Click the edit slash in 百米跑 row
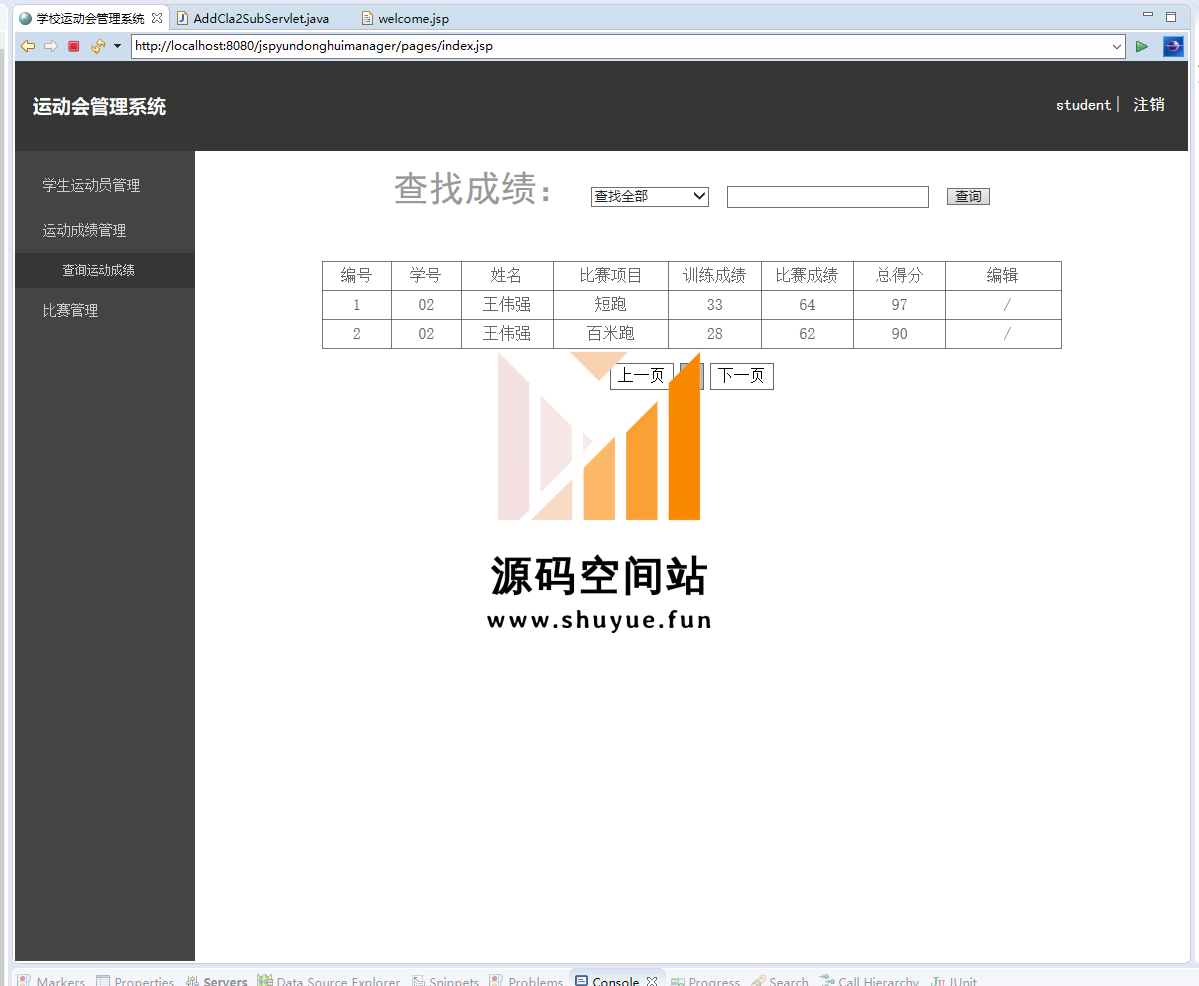Viewport: 1199px width, 986px height. 1006,334
